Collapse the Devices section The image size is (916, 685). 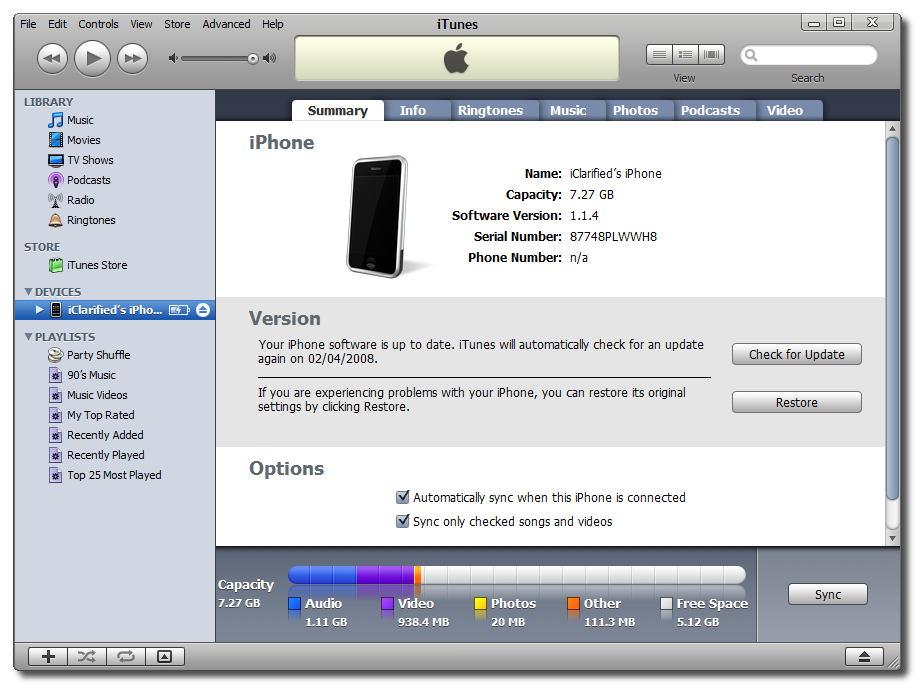28,291
